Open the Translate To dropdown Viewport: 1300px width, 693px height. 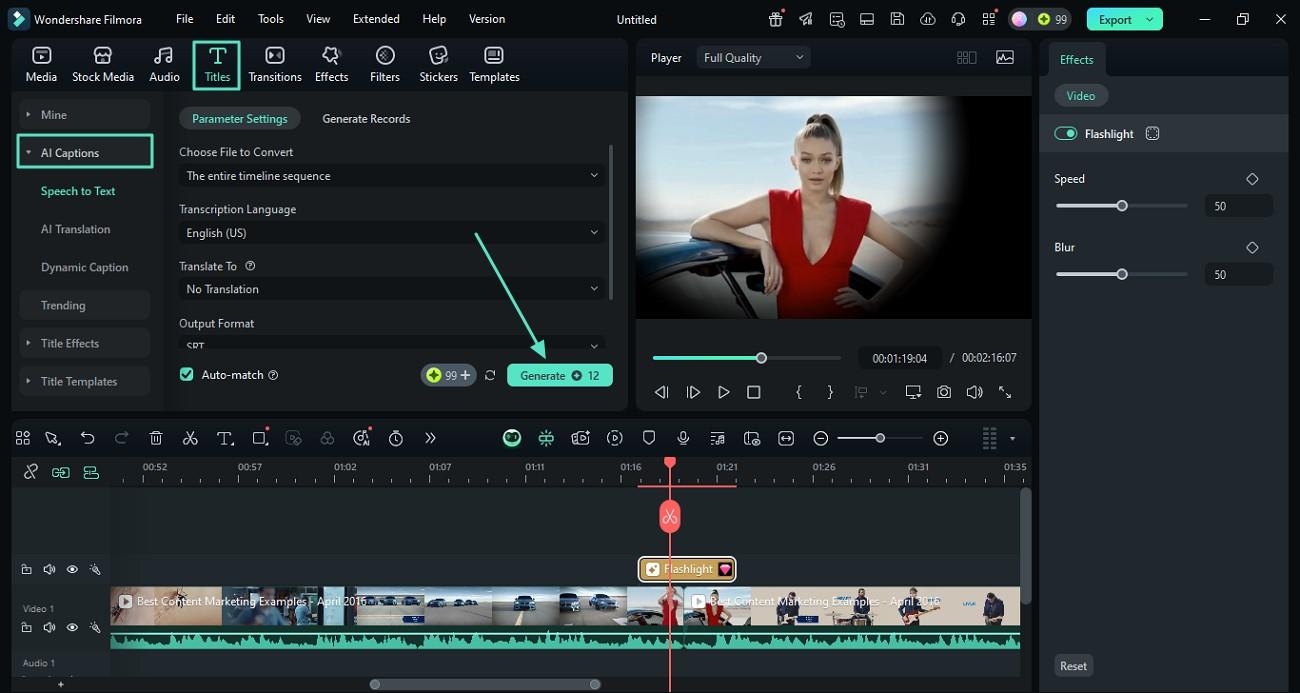coord(392,289)
